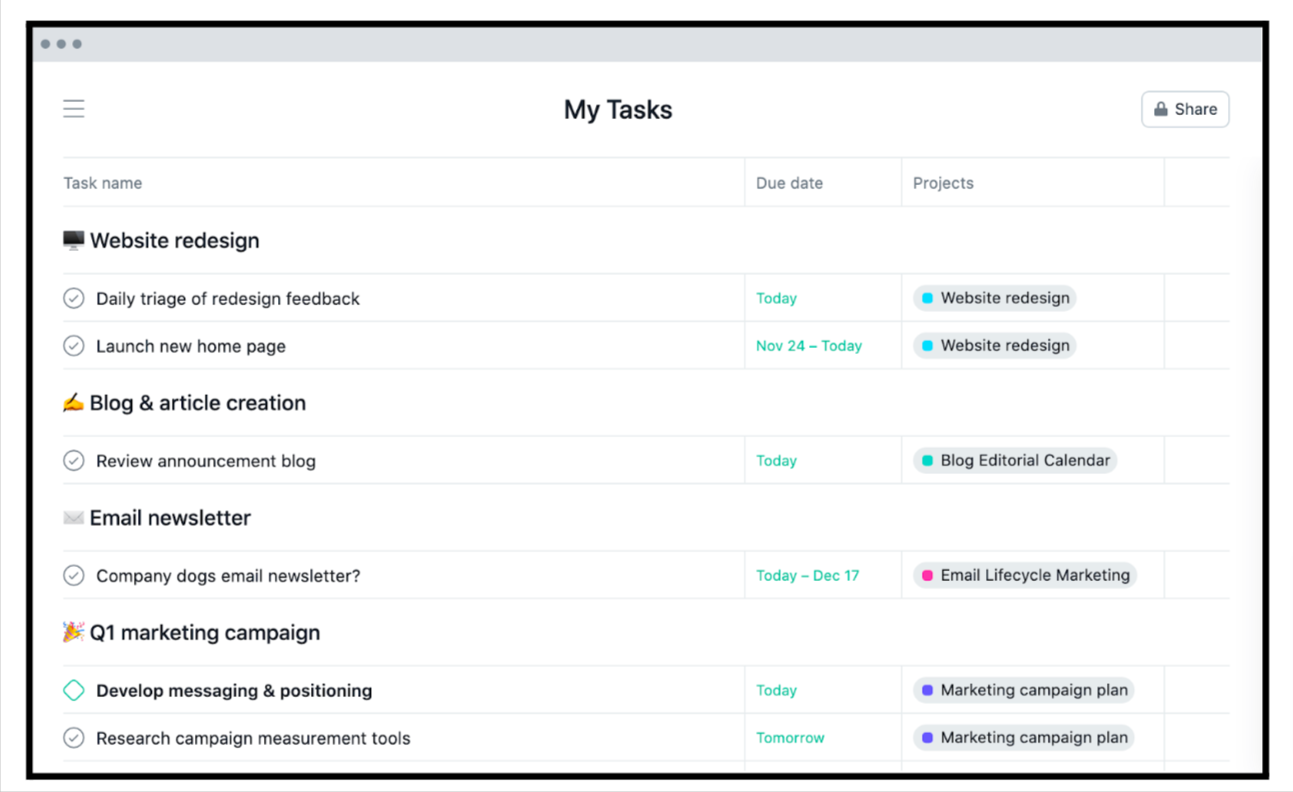Screen dimensions: 1293x792
Task: Collapse the Q1 marketing campaign section
Action: click(x=205, y=632)
